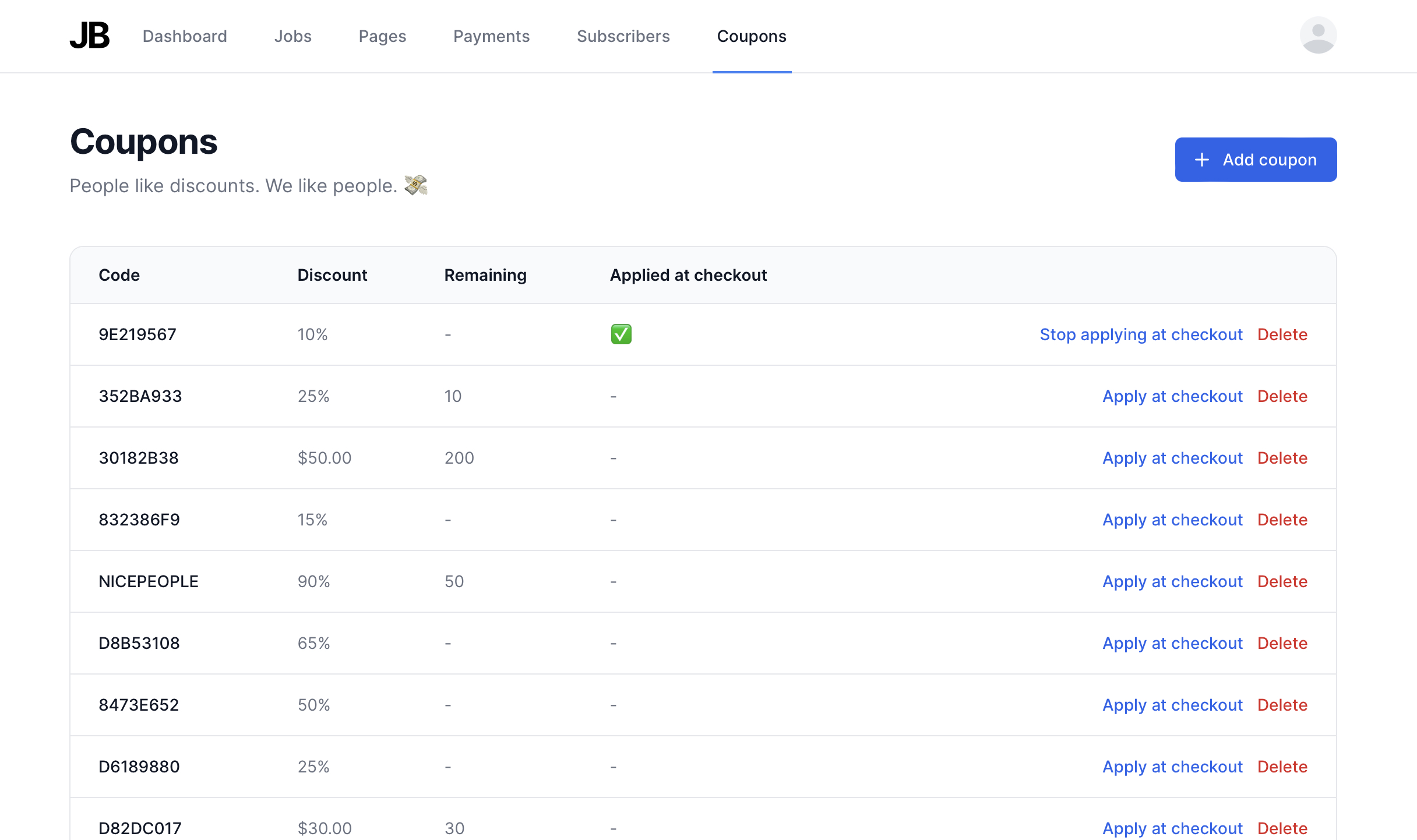The image size is (1417, 840).
Task: Switch to the Pages tab
Action: point(382,36)
